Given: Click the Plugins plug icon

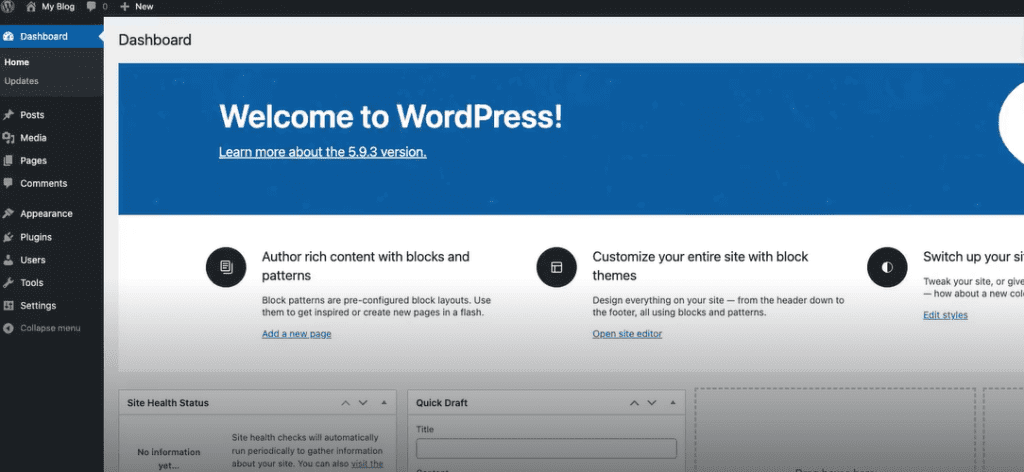Looking at the screenshot, I should 8,237.
